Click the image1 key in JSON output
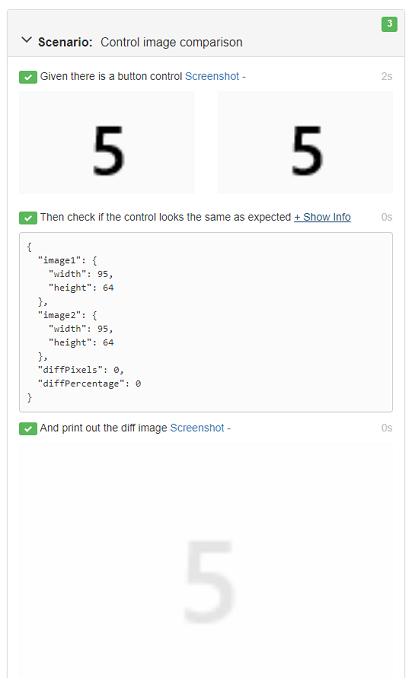The image size is (415, 678). tap(60, 260)
